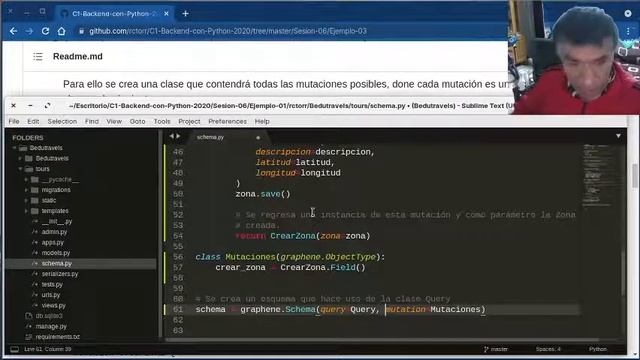Collapse the tours folder
Image resolution: width=640 pixels, height=360 pixels.
(20, 169)
